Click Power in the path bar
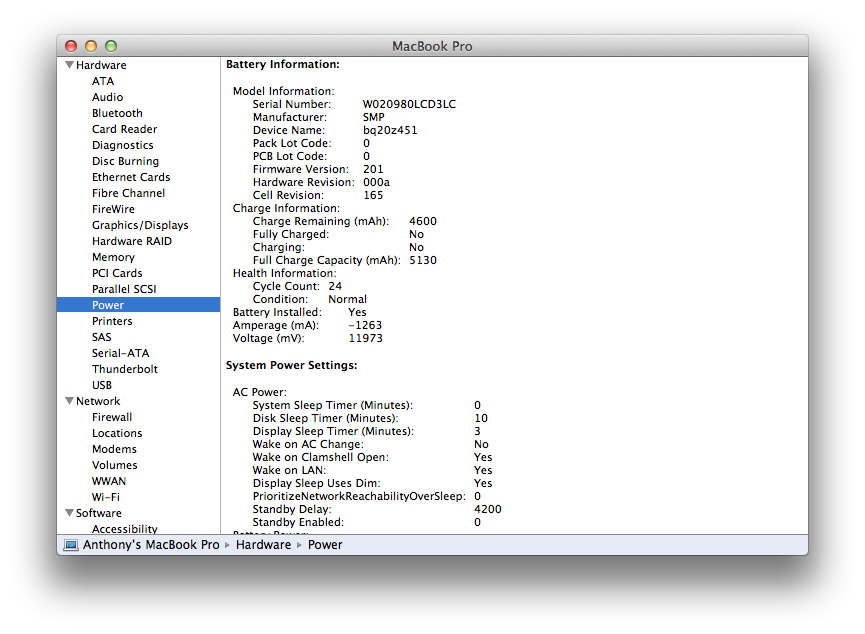This screenshot has height=634, width=865. coord(325,545)
